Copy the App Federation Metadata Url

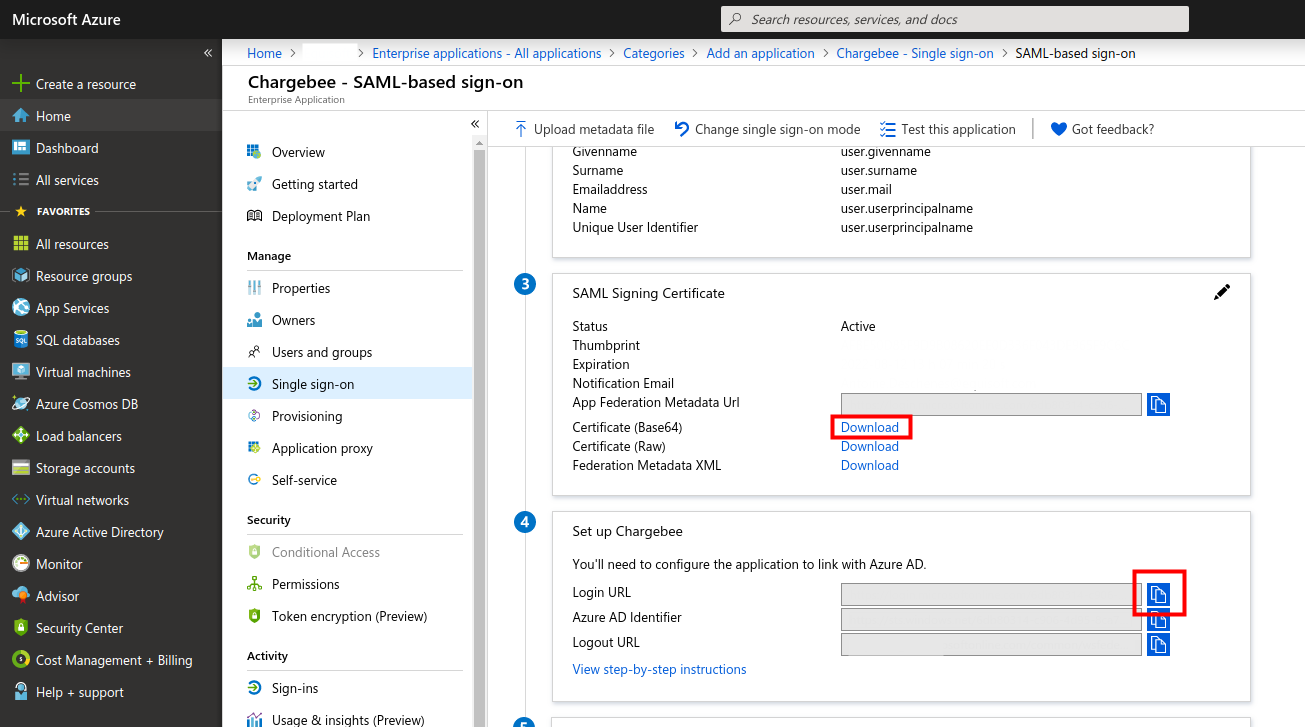[1158, 404]
